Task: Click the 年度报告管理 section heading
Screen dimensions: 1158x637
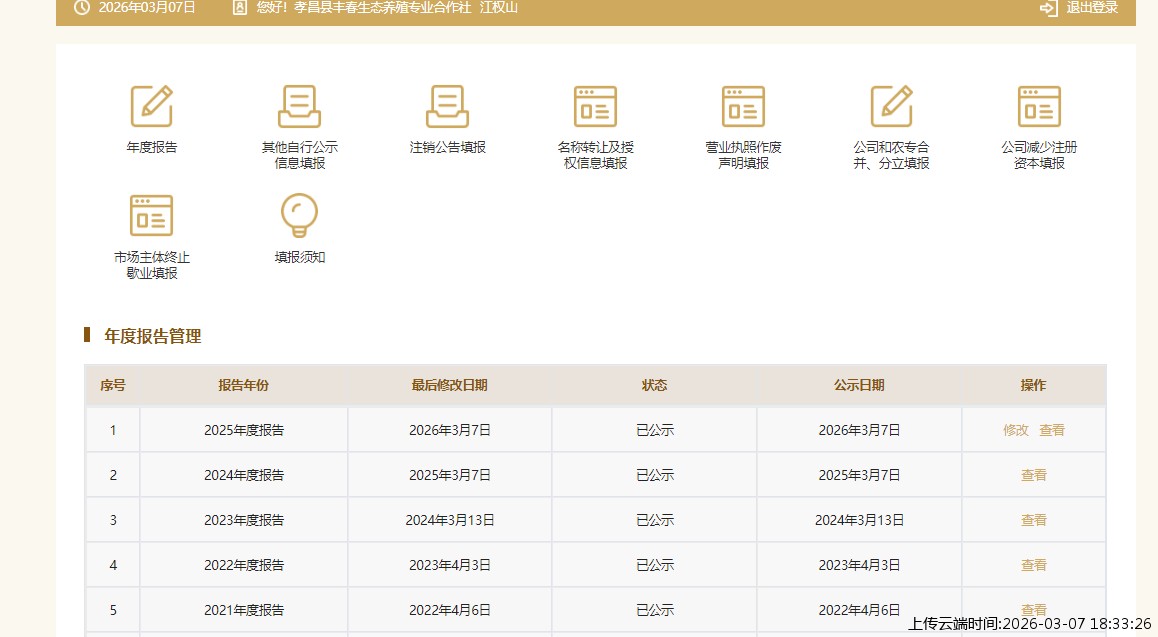Action: click(x=153, y=336)
